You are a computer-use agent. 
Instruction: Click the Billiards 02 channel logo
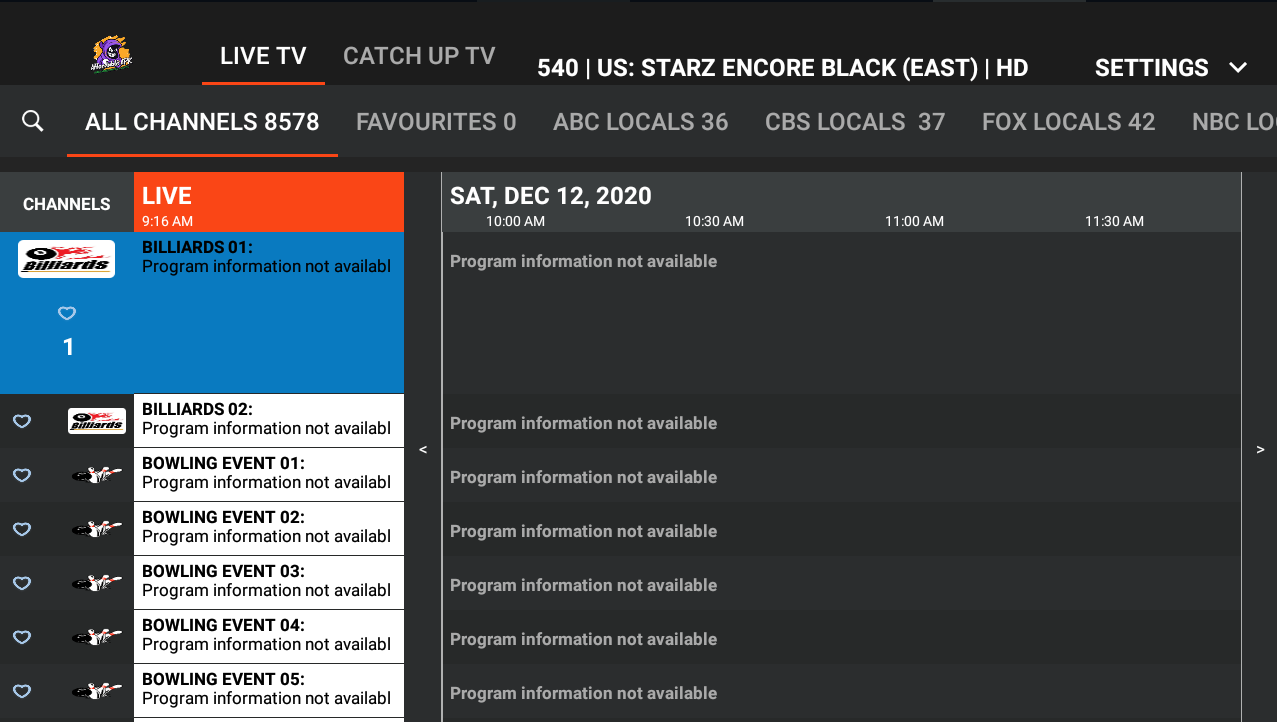click(x=97, y=421)
